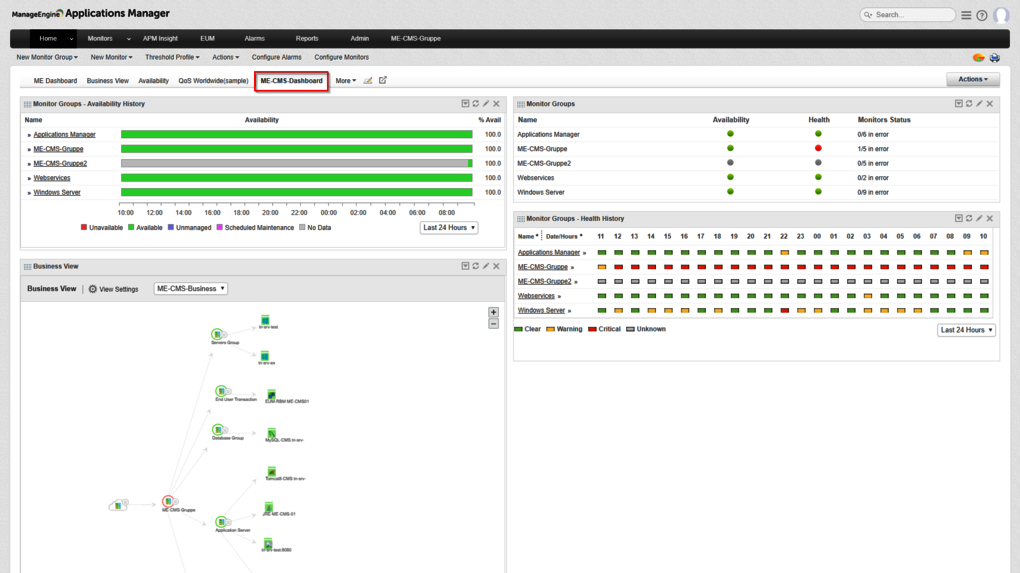The width and height of the screenshot is (1020, 573).
Task: Click Configure Alarms link
Action: [x=276, y=57]
